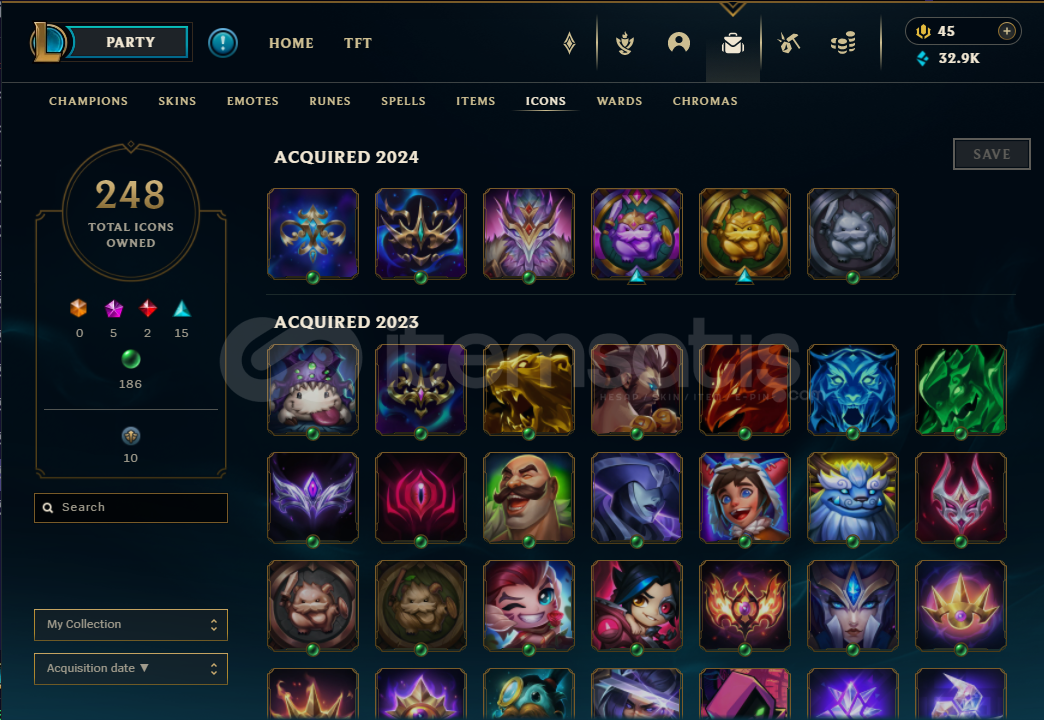
Task: Open the Collection briefcase icon
Action: coord(732,43)
